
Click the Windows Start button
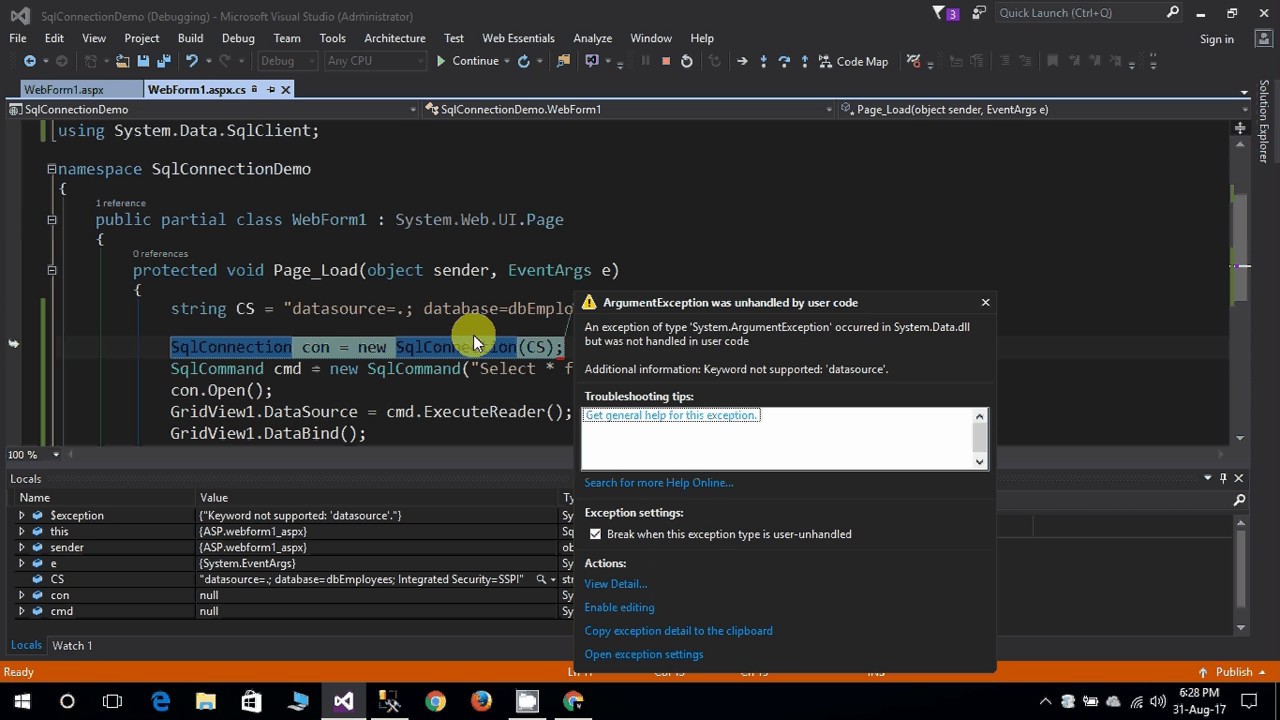22,701
